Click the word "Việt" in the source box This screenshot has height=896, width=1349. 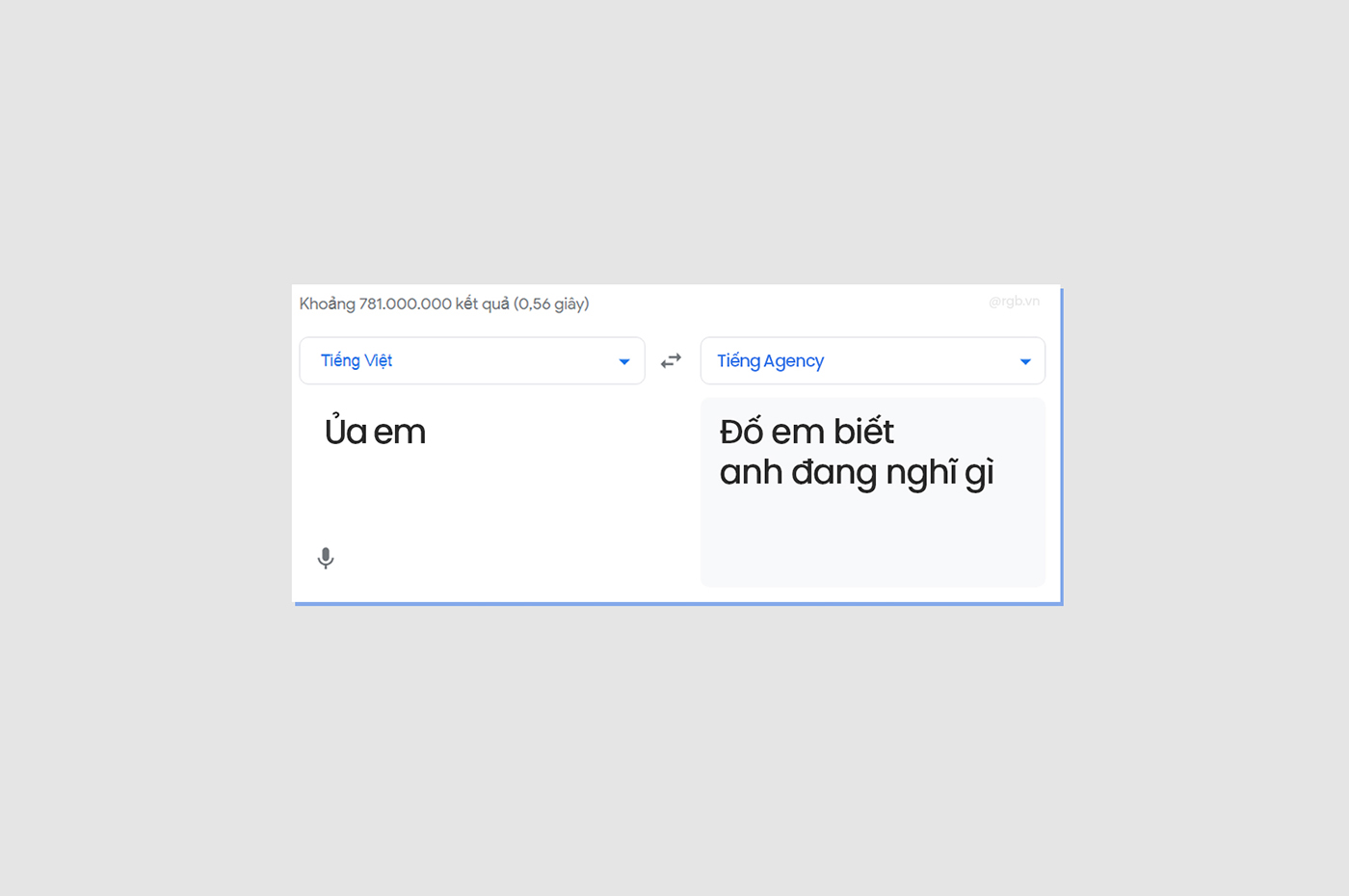(378, 361)
